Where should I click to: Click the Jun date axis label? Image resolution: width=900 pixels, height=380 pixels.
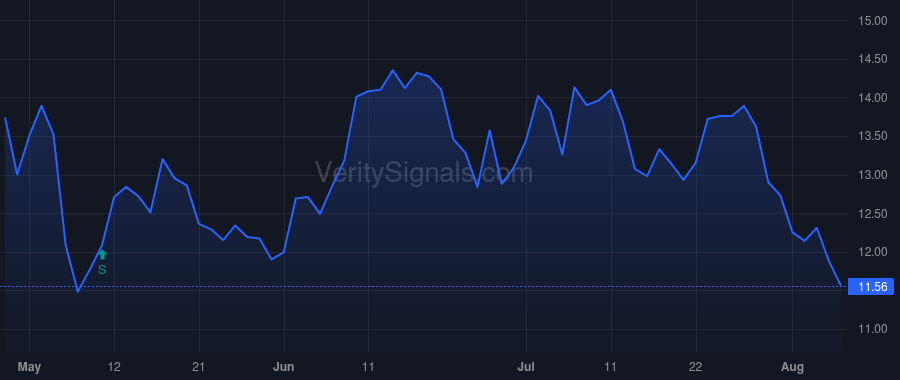tap(284, 366)
